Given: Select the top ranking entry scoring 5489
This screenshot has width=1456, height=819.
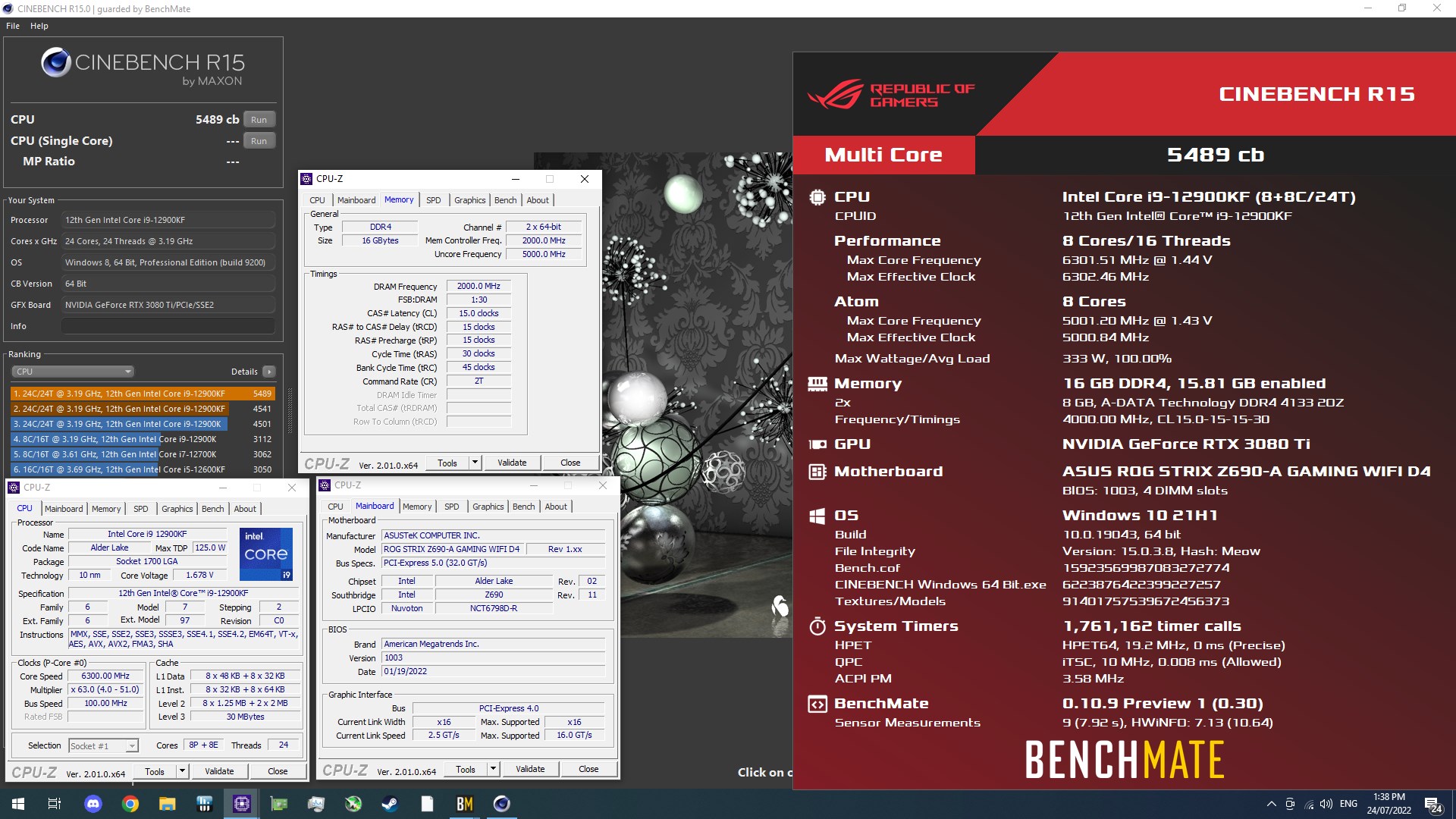Looking at the screenshot, I should coord(143,394).
